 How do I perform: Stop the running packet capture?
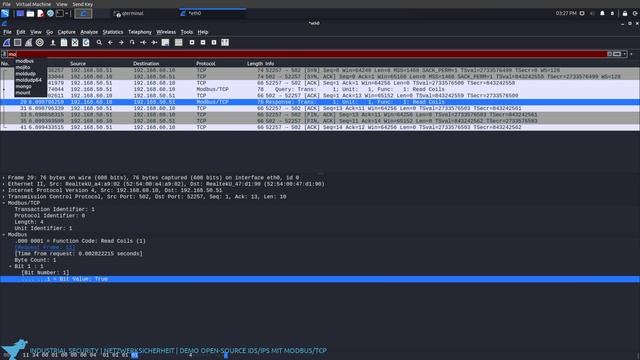[18, 42]
